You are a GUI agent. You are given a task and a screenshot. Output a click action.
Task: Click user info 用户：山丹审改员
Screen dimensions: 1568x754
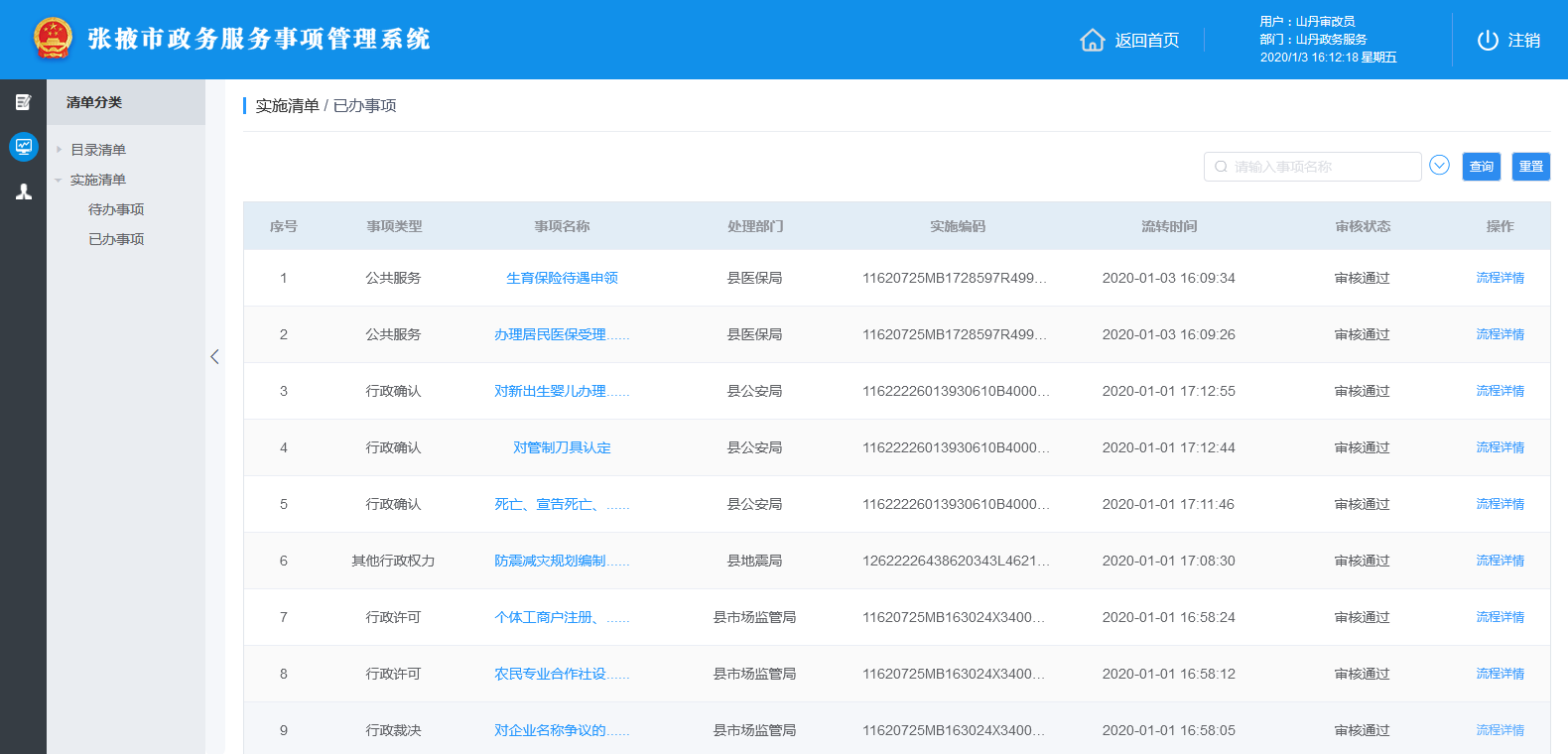point(1307,21)
